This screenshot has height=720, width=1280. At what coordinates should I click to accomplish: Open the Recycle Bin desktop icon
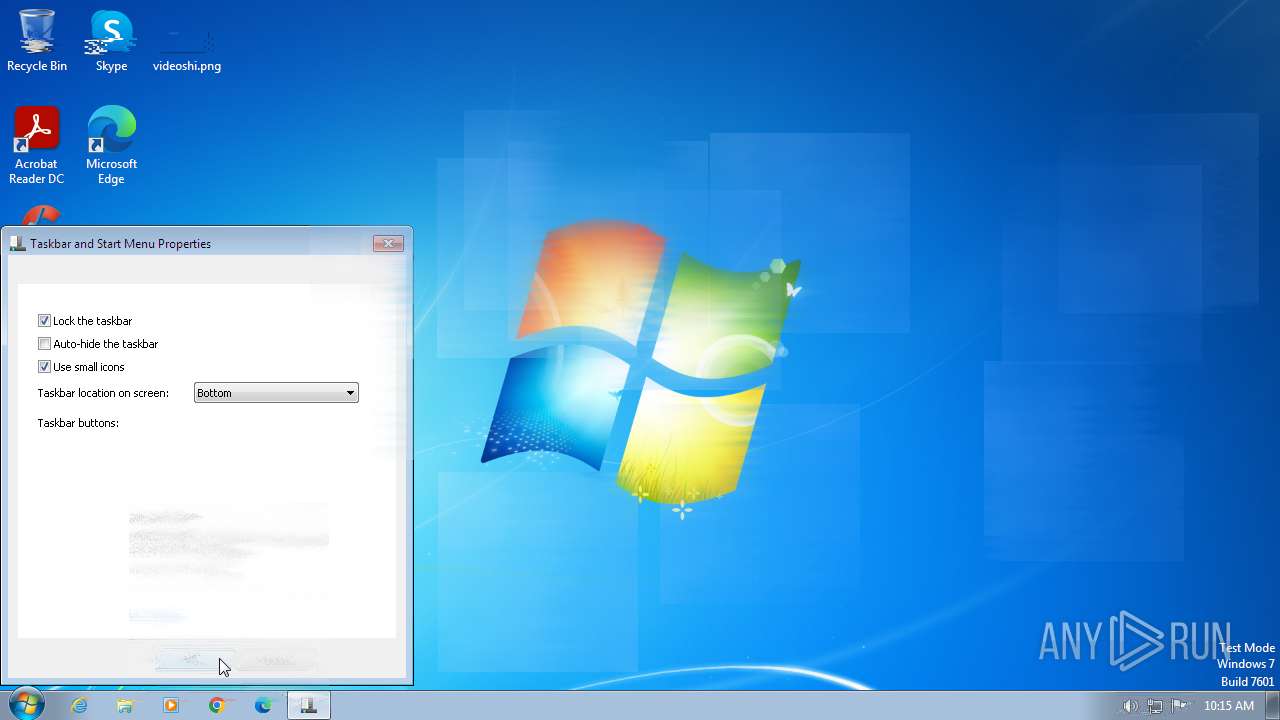(x=37, y=40)
